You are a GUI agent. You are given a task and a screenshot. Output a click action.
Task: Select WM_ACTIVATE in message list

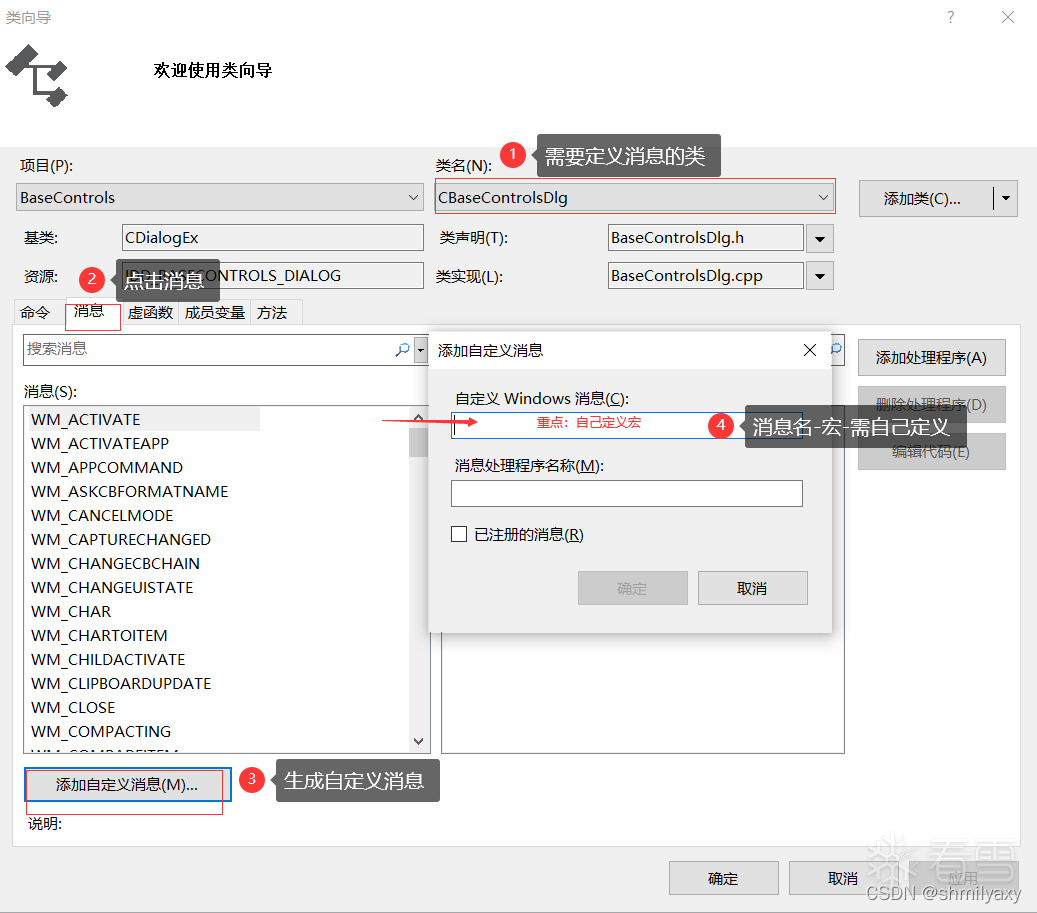click(x=86, y=420)
